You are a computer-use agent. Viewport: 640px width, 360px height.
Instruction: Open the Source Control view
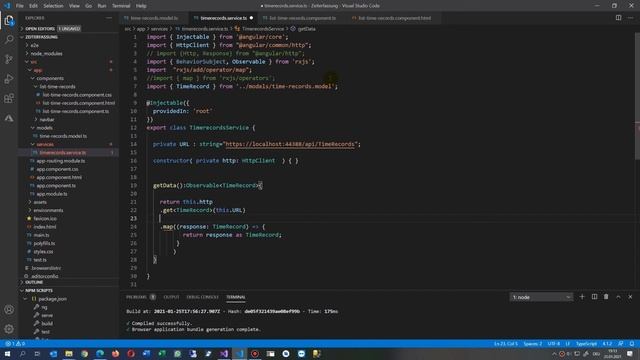9,59
